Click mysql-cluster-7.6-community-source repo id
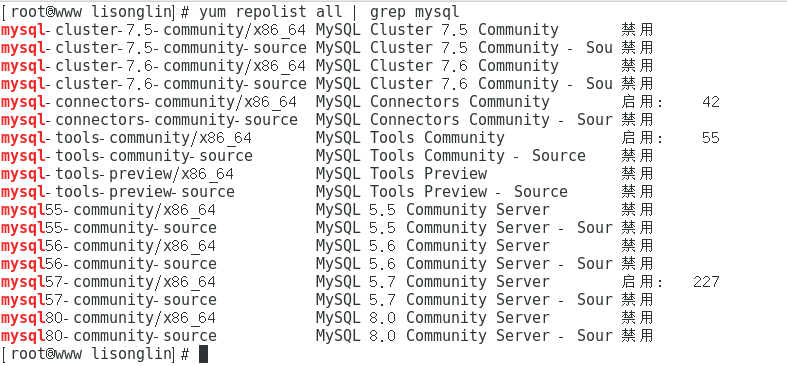The image size is (787, 366). pos(154,84)
